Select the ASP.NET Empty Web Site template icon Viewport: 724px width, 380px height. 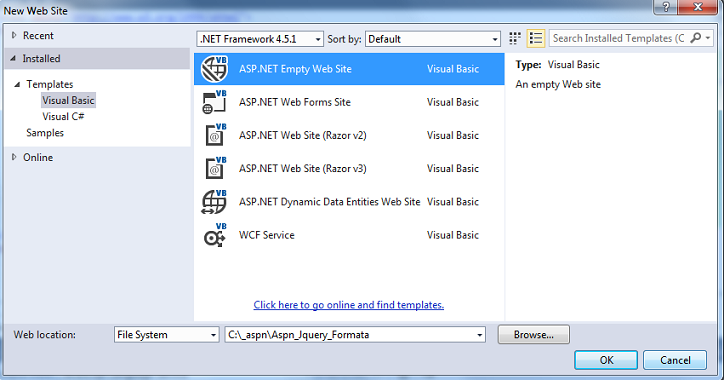[x=214, y=69]
